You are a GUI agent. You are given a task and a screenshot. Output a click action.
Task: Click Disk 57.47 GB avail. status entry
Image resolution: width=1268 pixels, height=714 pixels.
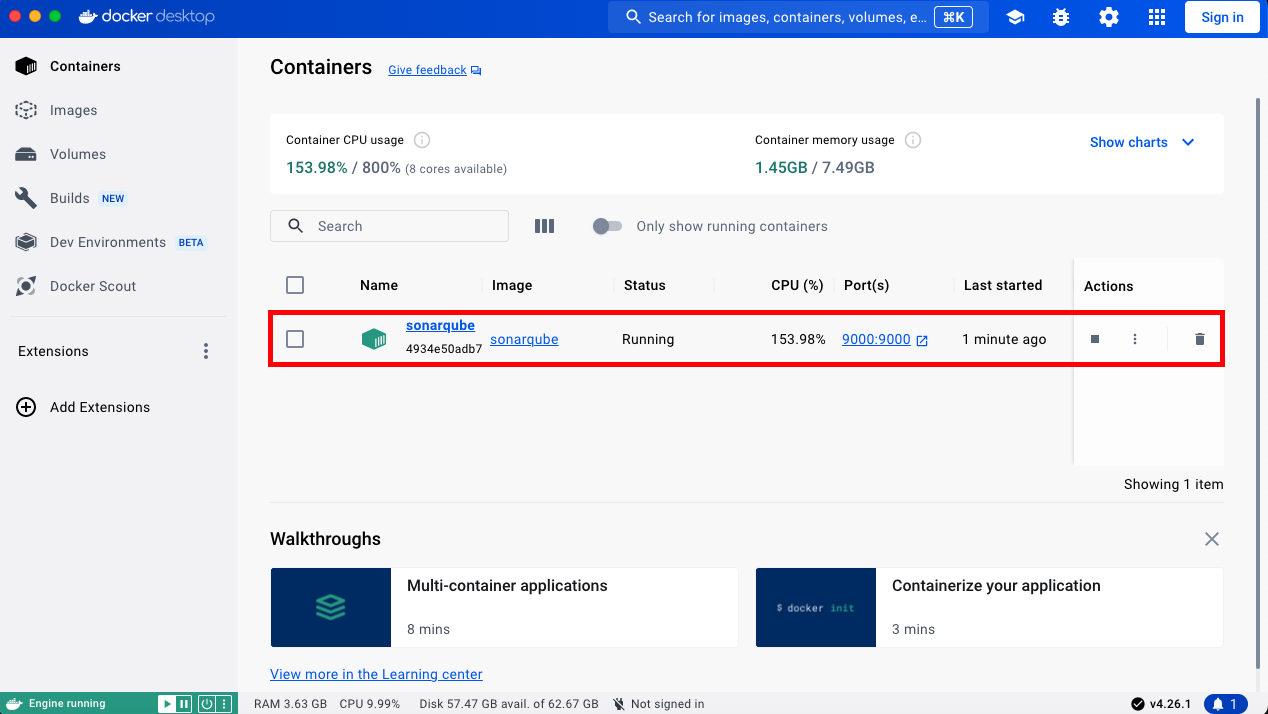tap(509, 704)
